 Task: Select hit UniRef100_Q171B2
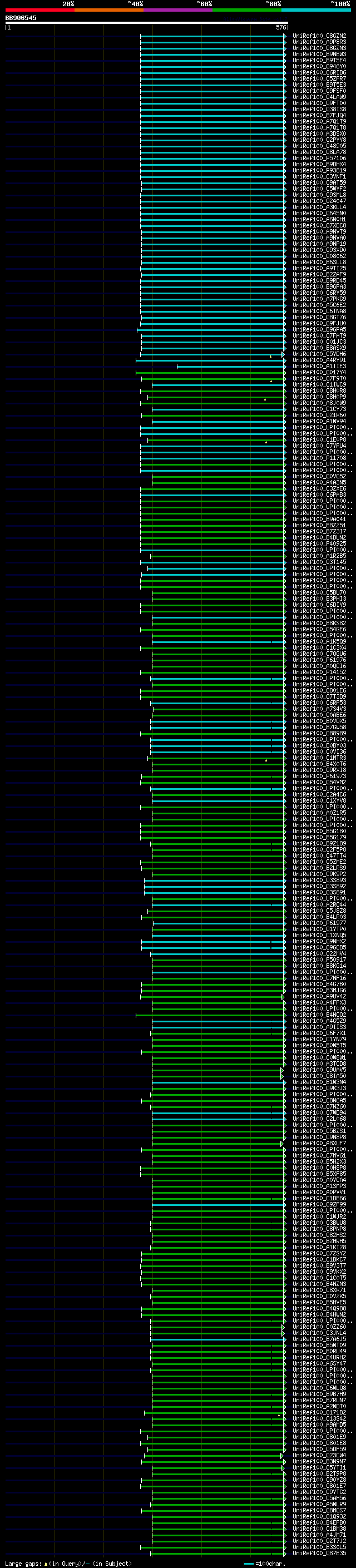click(x=319, y=1412)
